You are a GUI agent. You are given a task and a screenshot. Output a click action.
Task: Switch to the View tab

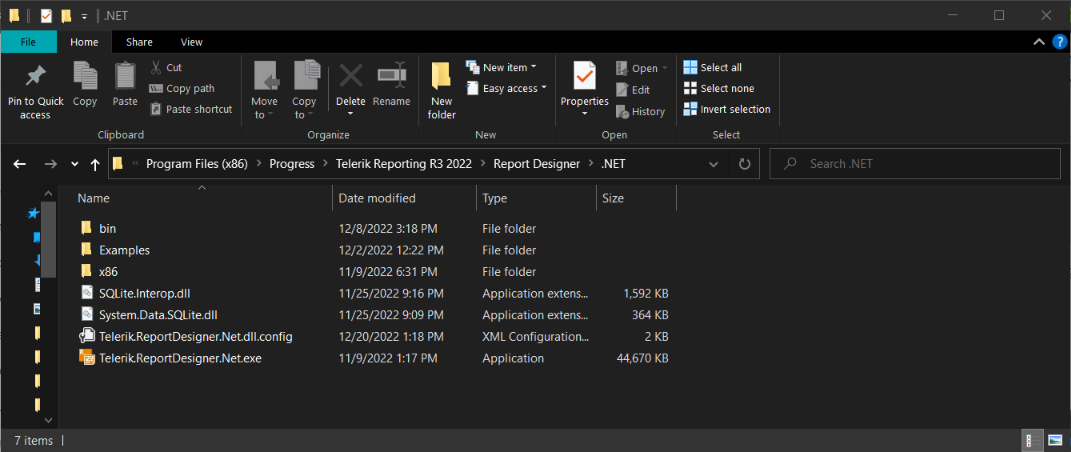191,42
